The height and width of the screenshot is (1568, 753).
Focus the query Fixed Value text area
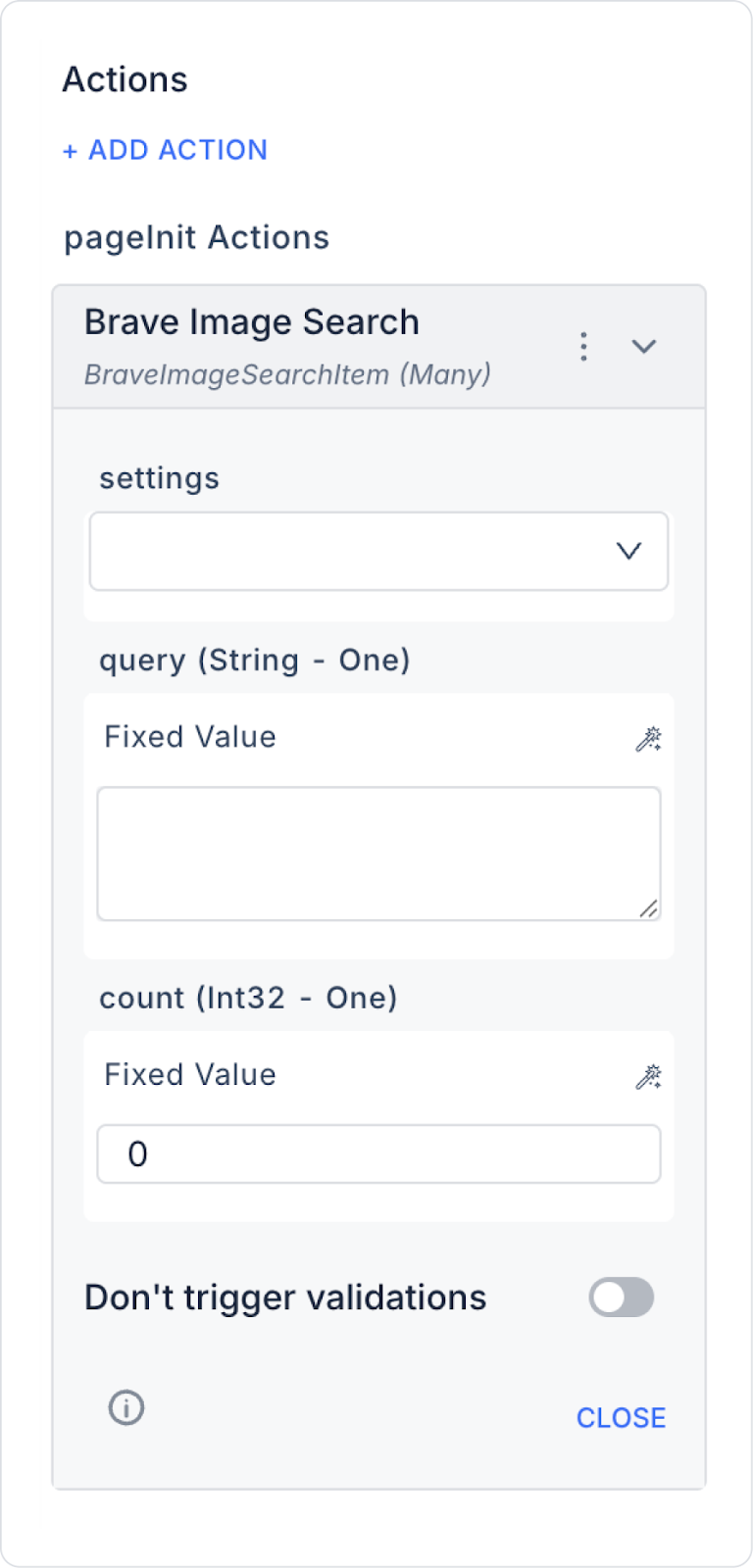coord(378,853)
